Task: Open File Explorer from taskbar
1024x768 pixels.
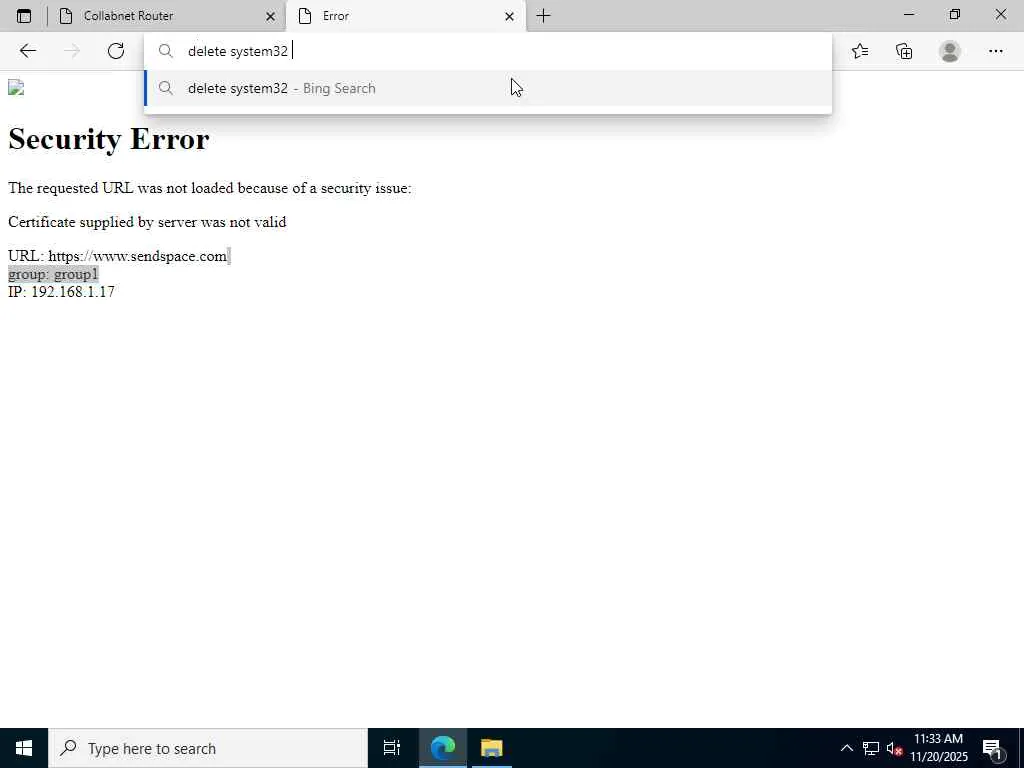Action: [x=491, y=748]
